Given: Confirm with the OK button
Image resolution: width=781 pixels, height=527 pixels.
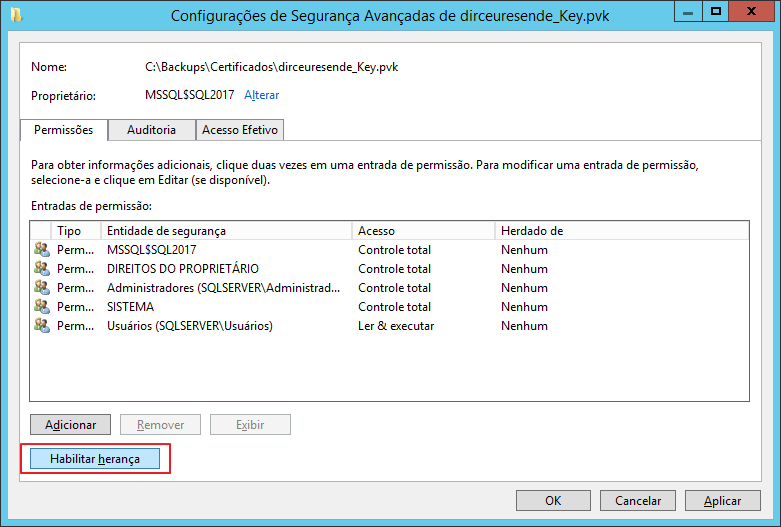Looking at the screenshot, I should [x=553, y=501].
